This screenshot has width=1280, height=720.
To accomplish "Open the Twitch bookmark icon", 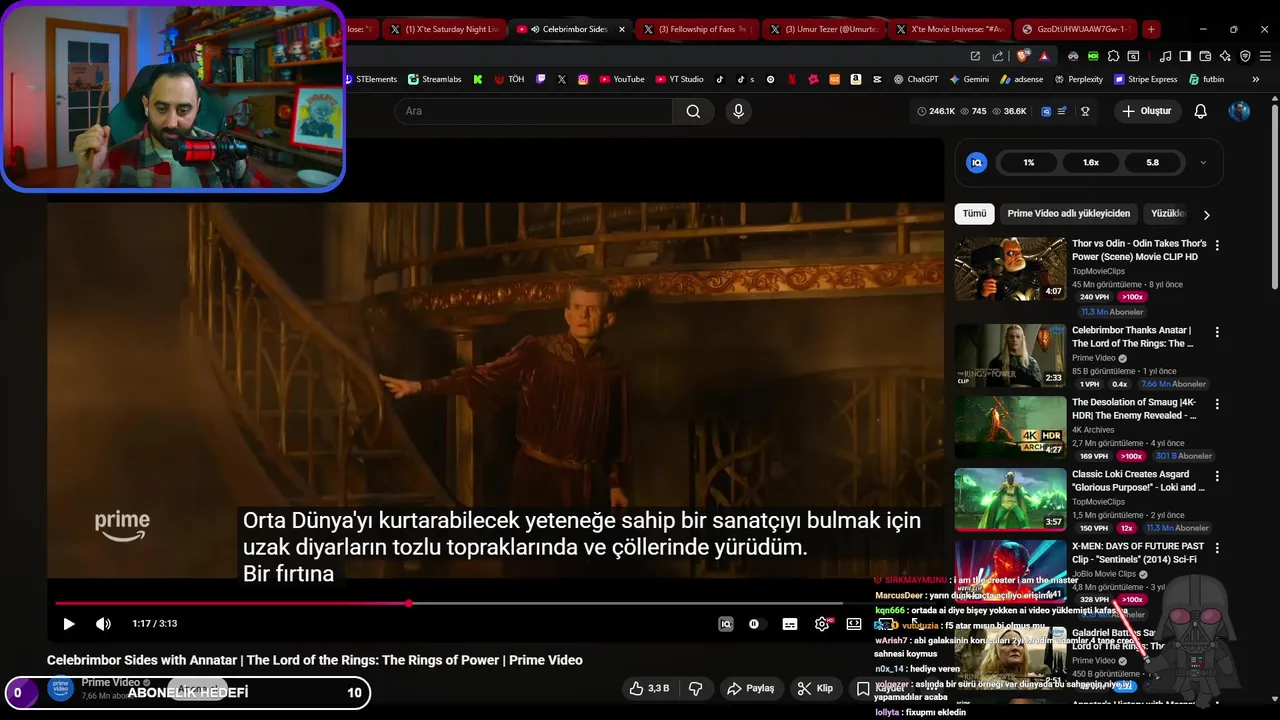I will [x=541, y=79].
